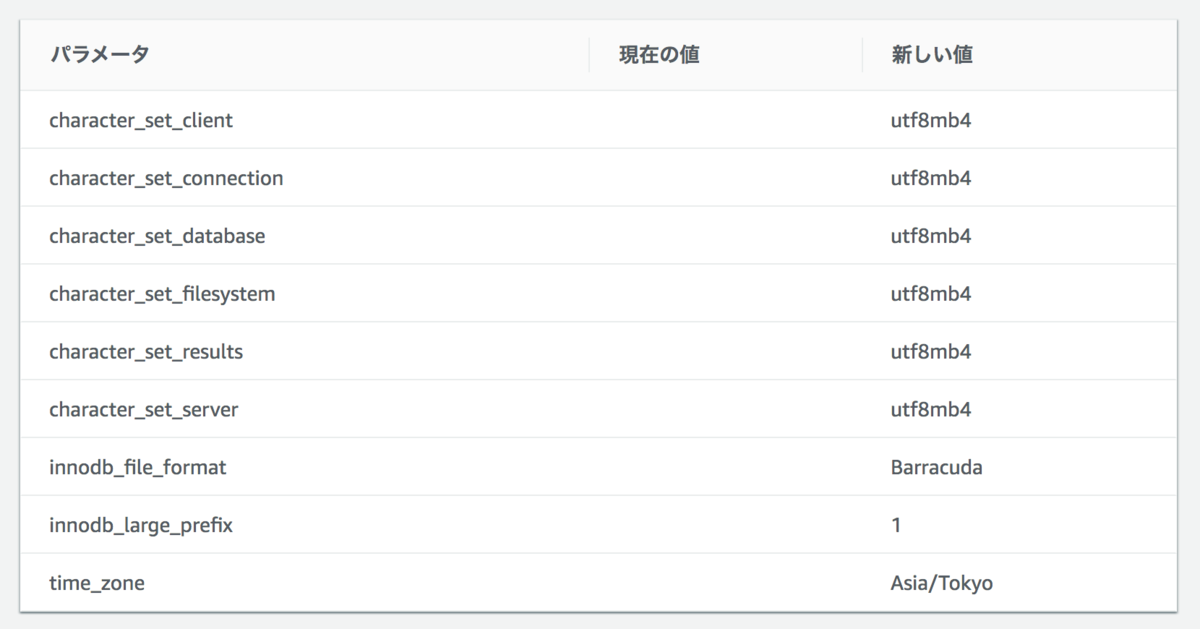Select the time_zone parameter name
1200x629 pixels.
[97, 583]
